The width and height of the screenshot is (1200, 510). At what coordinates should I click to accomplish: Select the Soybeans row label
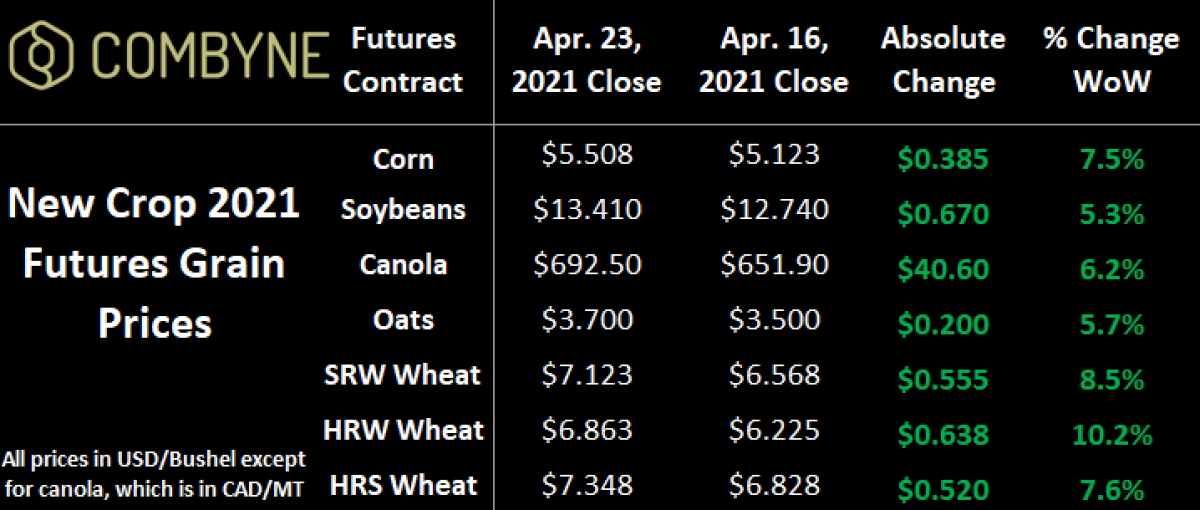click(403, 210)
